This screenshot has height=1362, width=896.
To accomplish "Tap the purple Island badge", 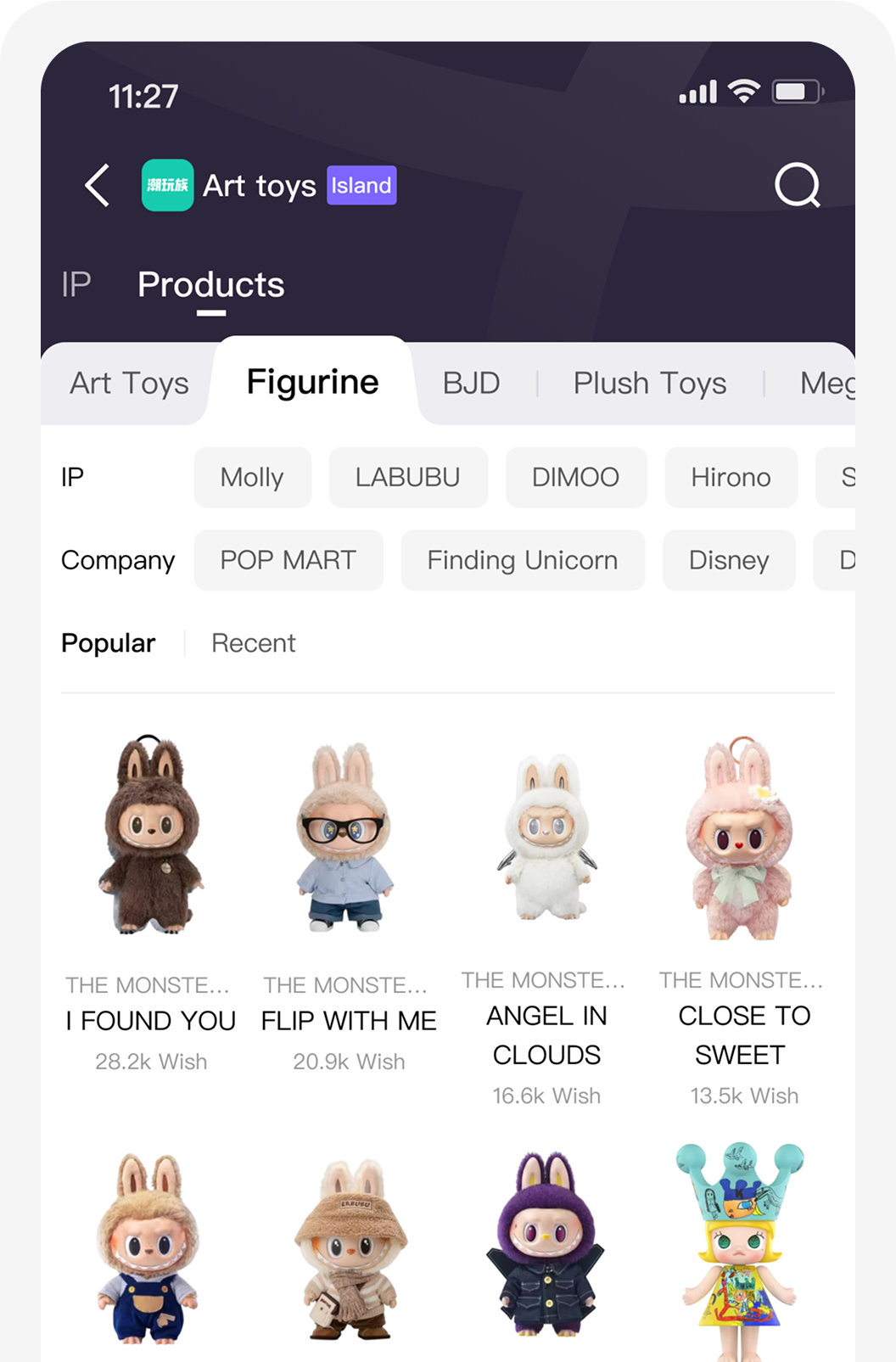I will pos(361,185).
